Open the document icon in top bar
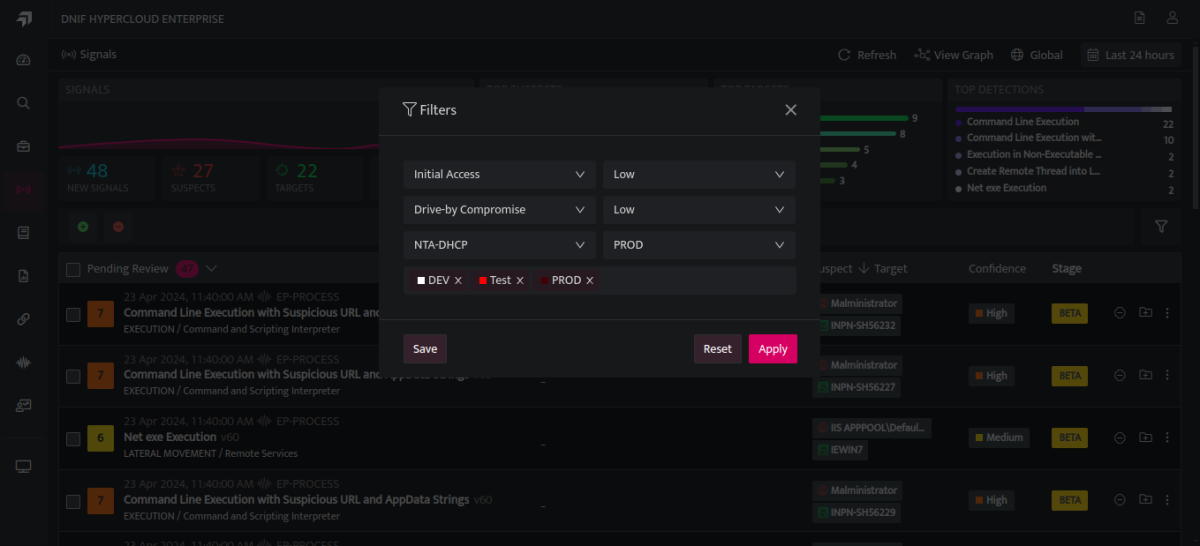 click(x=1140, y=18)
